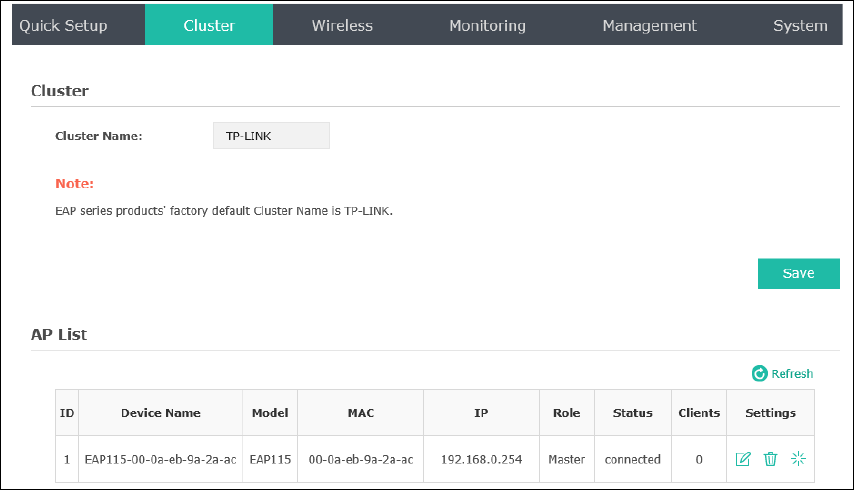Click the trash delete icon in Settings

[x=770, y=459]
